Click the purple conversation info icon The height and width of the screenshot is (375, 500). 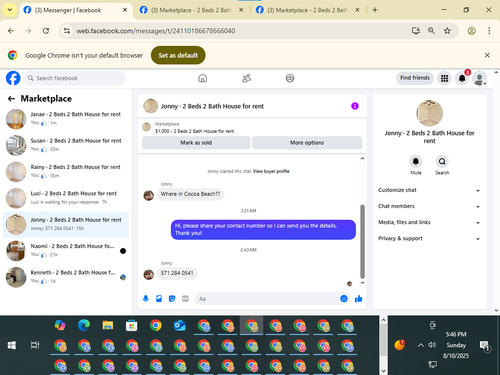[x=355, y=106]
